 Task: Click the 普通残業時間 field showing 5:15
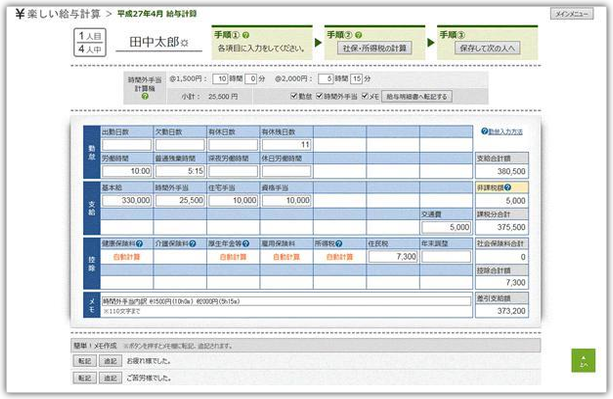click(x=180, y=171)
